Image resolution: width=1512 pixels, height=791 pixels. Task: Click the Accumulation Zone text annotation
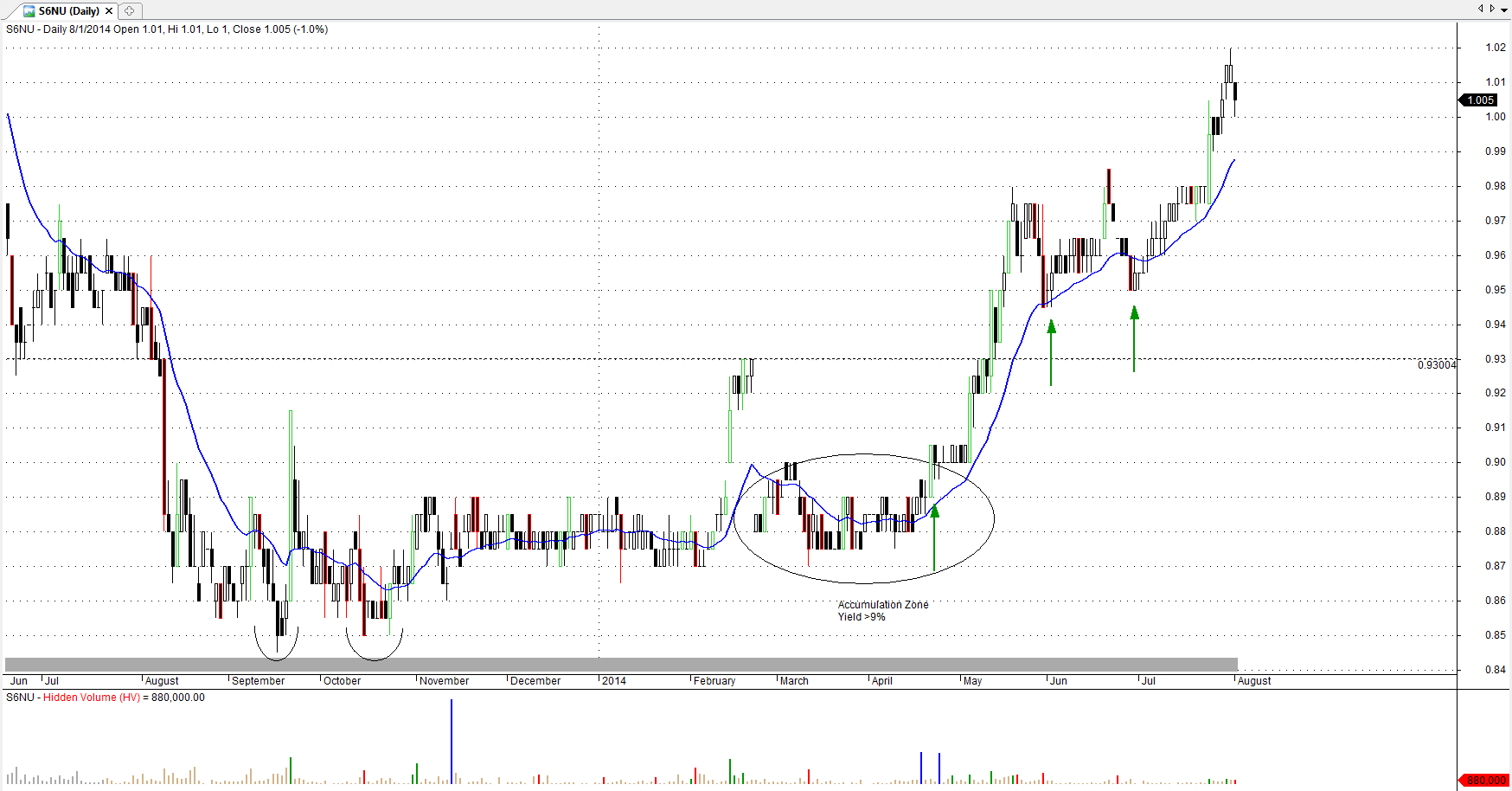click(882, 605)
